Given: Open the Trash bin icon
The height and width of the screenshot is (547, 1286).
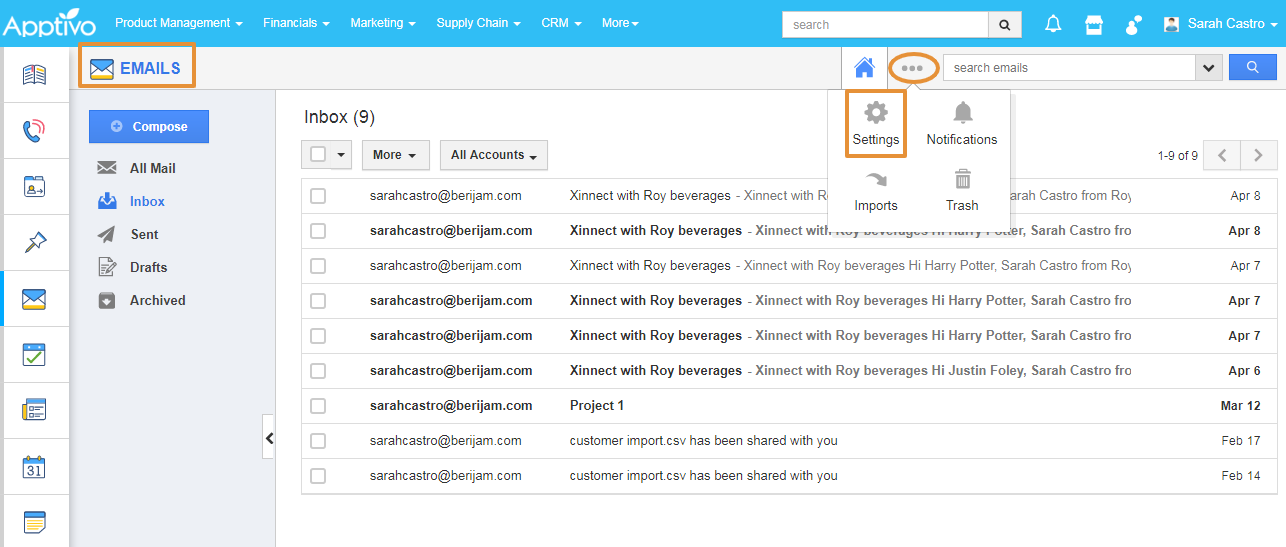Looking at the screenshot, I should click(962, 181).
